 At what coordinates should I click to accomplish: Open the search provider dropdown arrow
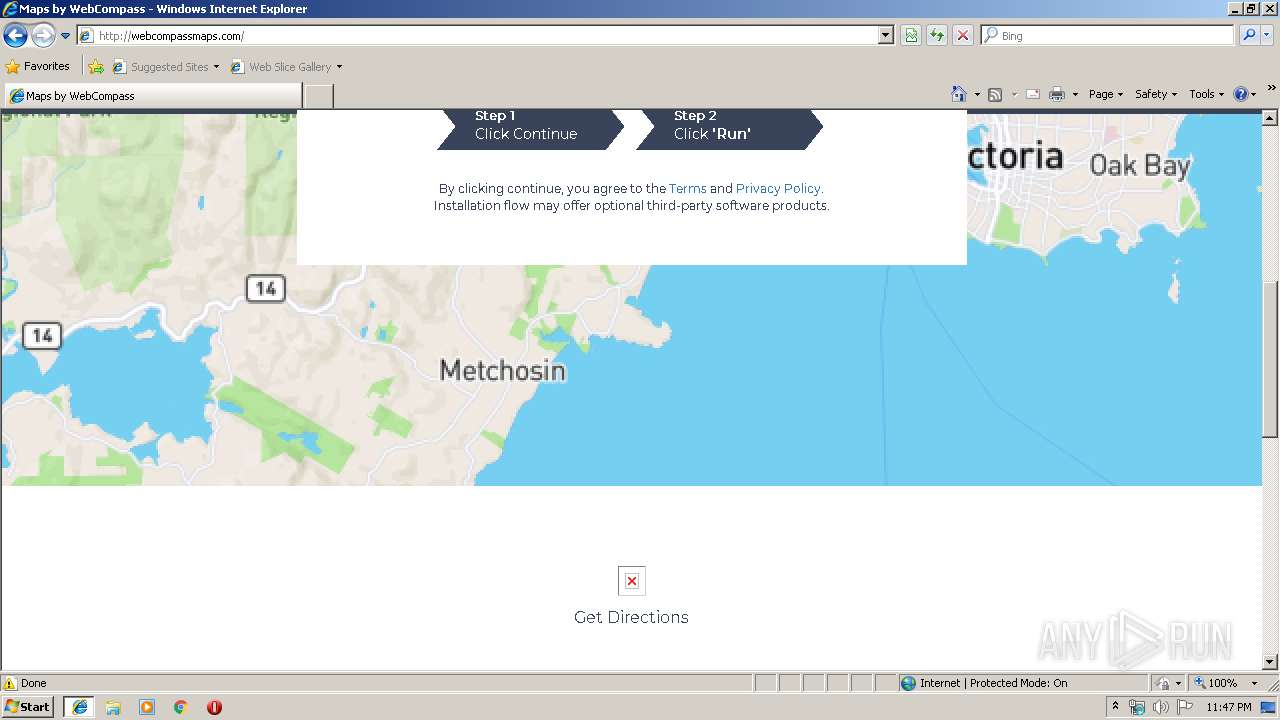(x=1268, y=35)
